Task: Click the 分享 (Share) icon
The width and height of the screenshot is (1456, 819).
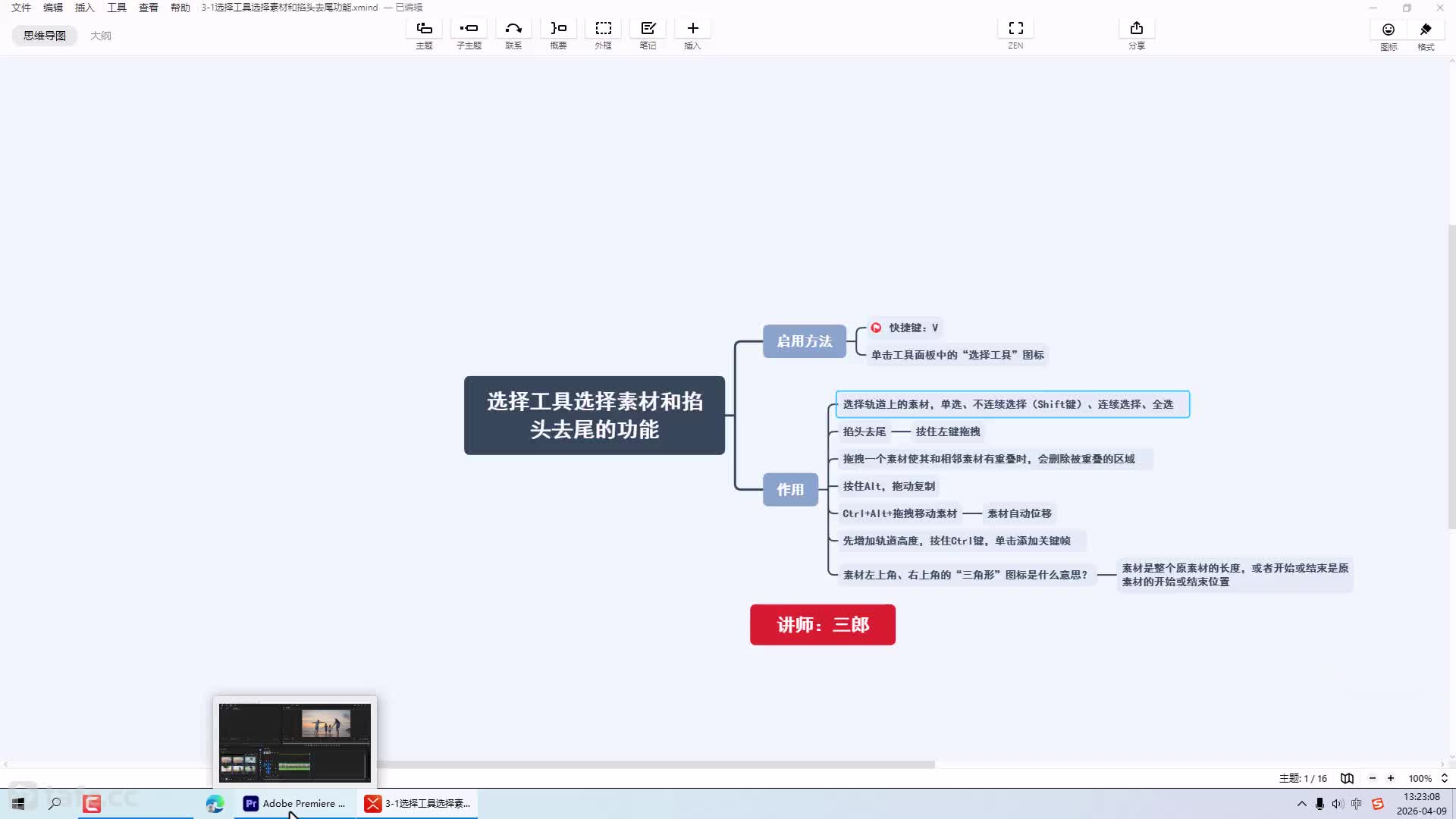Action: pos(1136,29)
